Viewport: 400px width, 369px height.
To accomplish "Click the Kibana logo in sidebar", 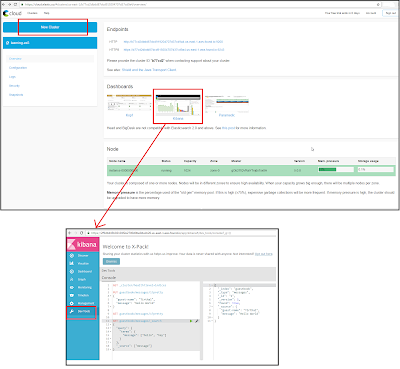I will tap(83, 244).
